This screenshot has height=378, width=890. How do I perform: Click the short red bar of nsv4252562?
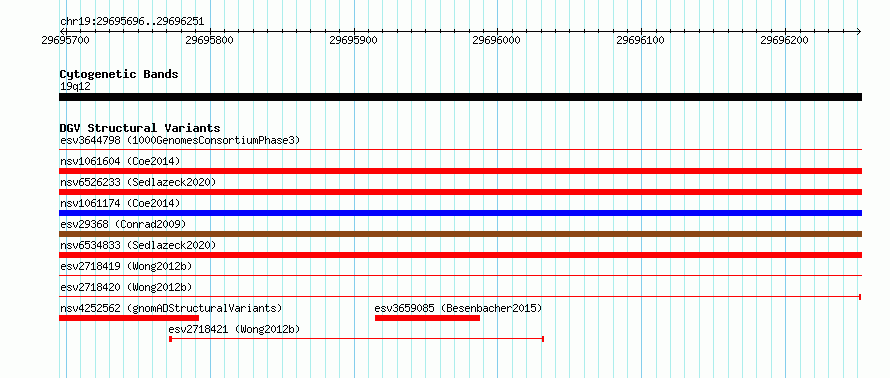coord(129,318)
